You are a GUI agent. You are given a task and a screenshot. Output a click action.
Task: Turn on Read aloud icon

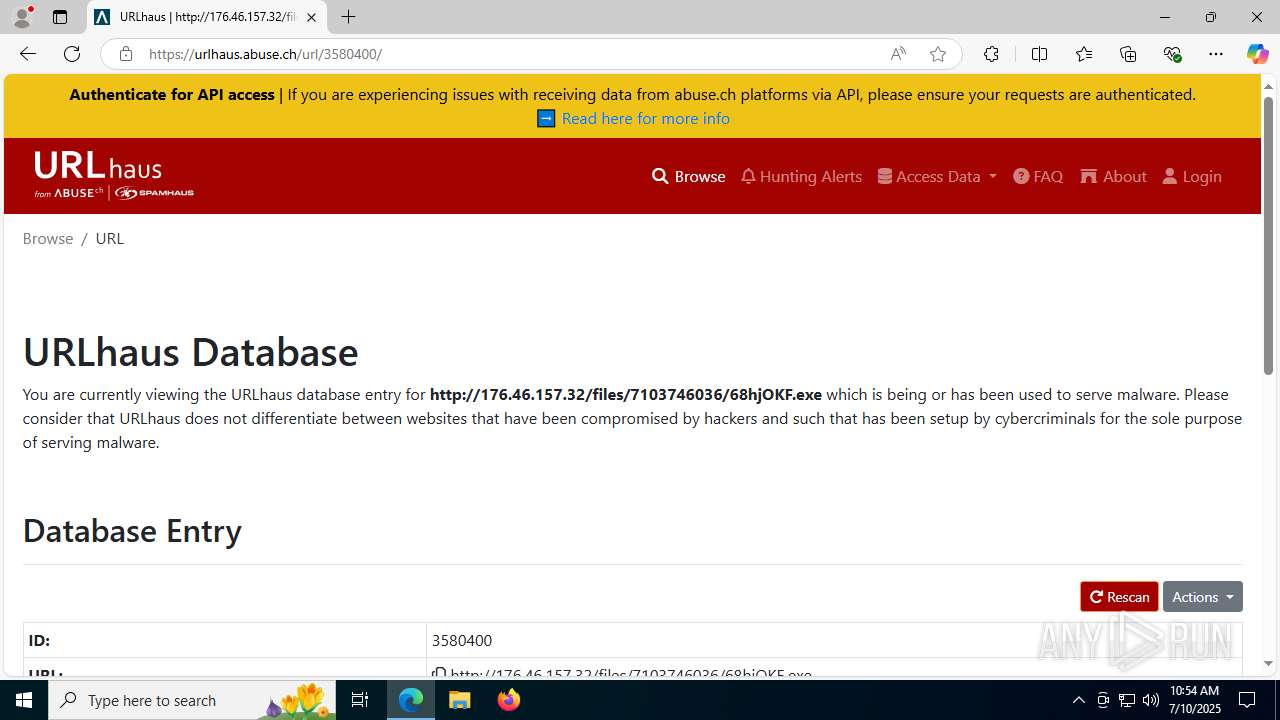pos(898,54)
